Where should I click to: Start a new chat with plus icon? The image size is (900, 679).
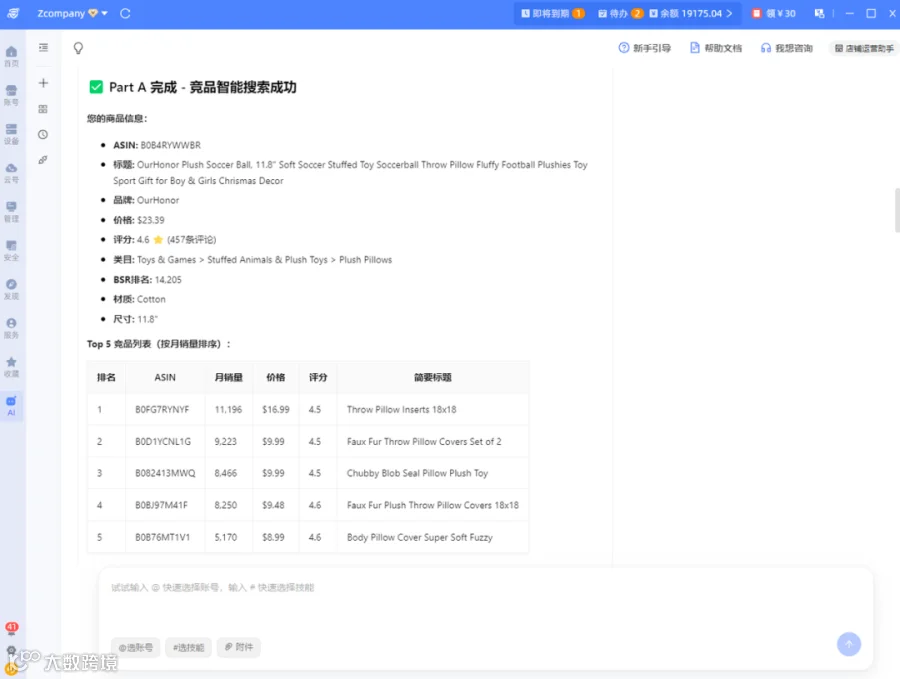[x=43, y=83]
